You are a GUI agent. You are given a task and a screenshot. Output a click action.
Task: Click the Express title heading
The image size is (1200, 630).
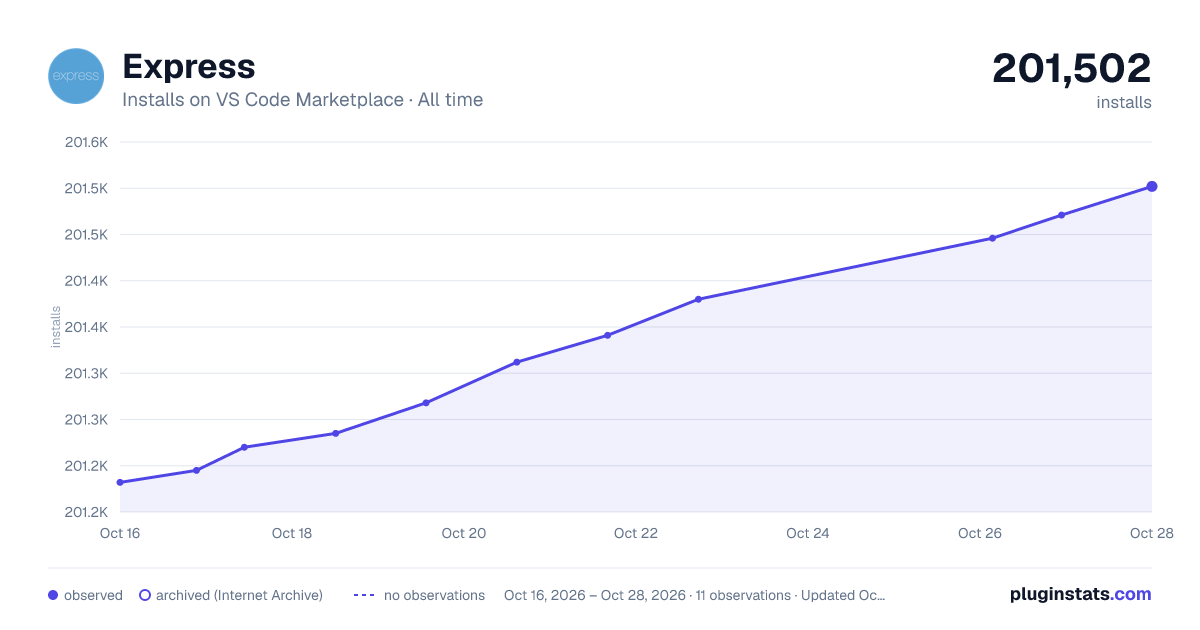pos(189,66)
